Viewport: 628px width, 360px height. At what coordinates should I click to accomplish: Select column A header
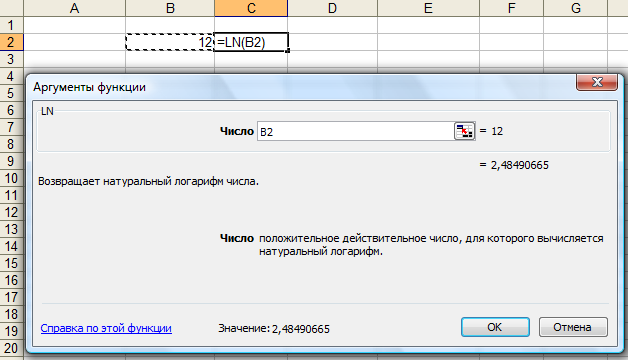coord(74,8)
